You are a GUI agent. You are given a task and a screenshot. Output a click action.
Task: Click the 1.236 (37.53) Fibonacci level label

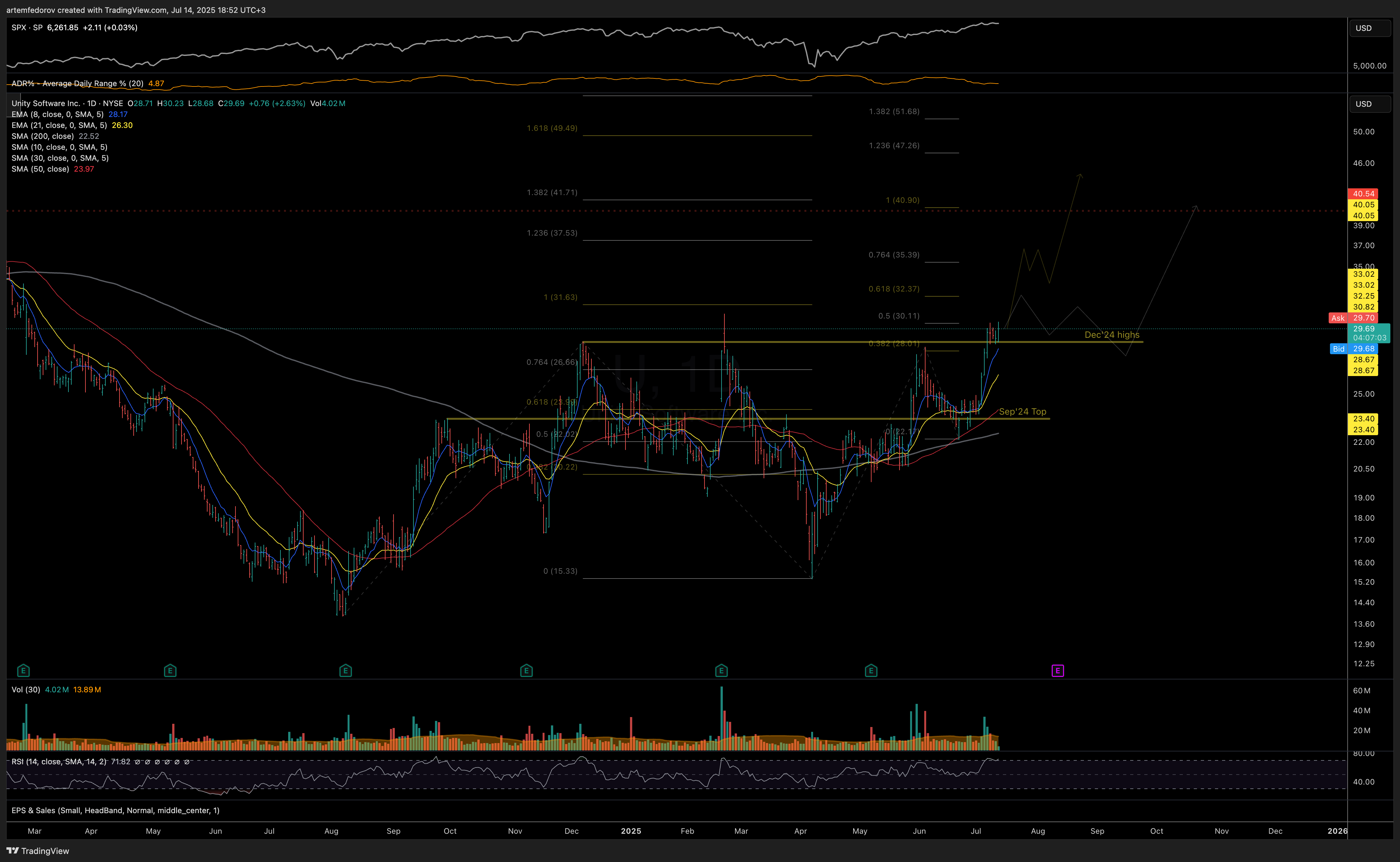click(552, 233)
